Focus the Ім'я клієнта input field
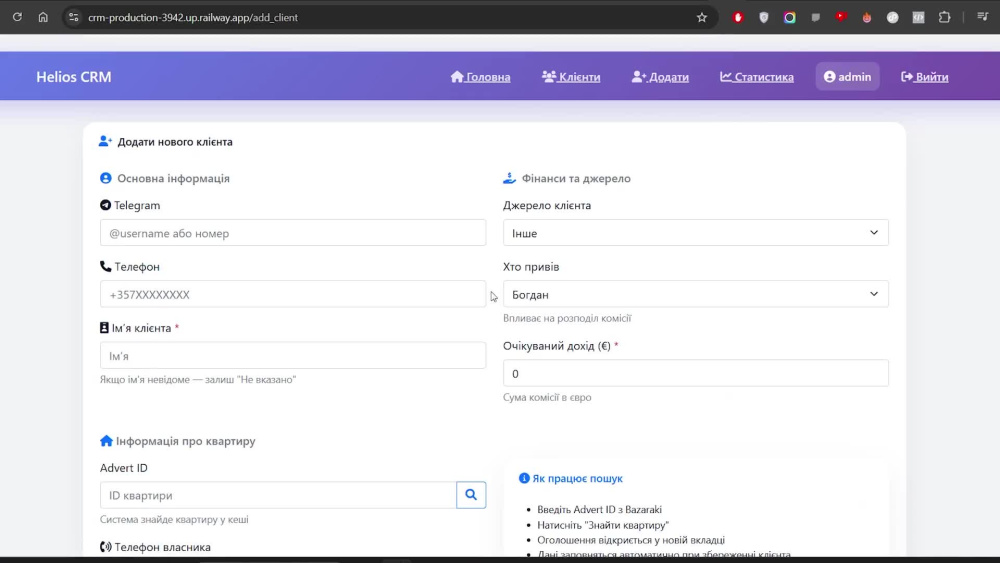The height and width of the screenshot is (563, 1000). coord(293,355)
